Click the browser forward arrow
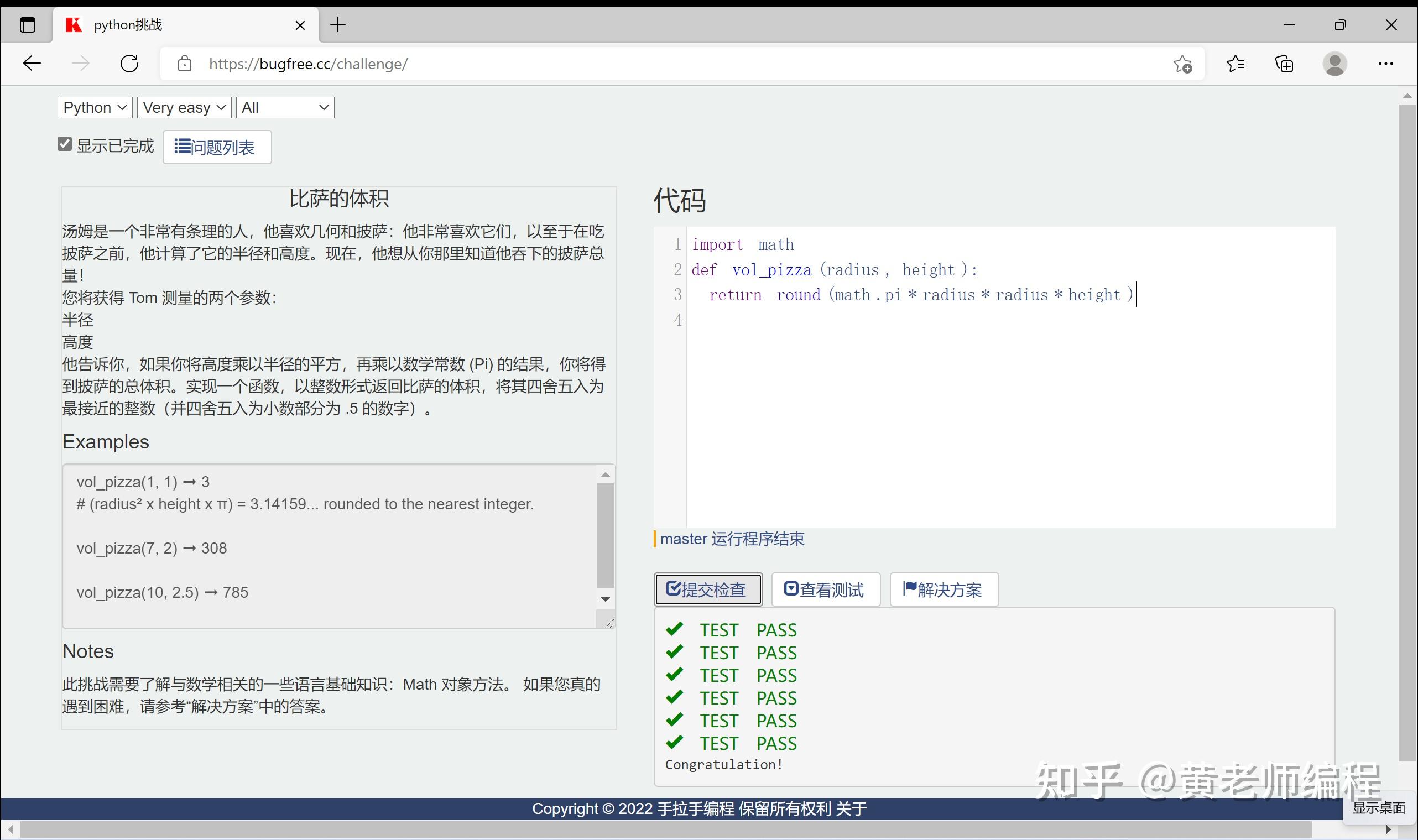The width and height of the screenshot is (1418, 840). tap(80, 64)
